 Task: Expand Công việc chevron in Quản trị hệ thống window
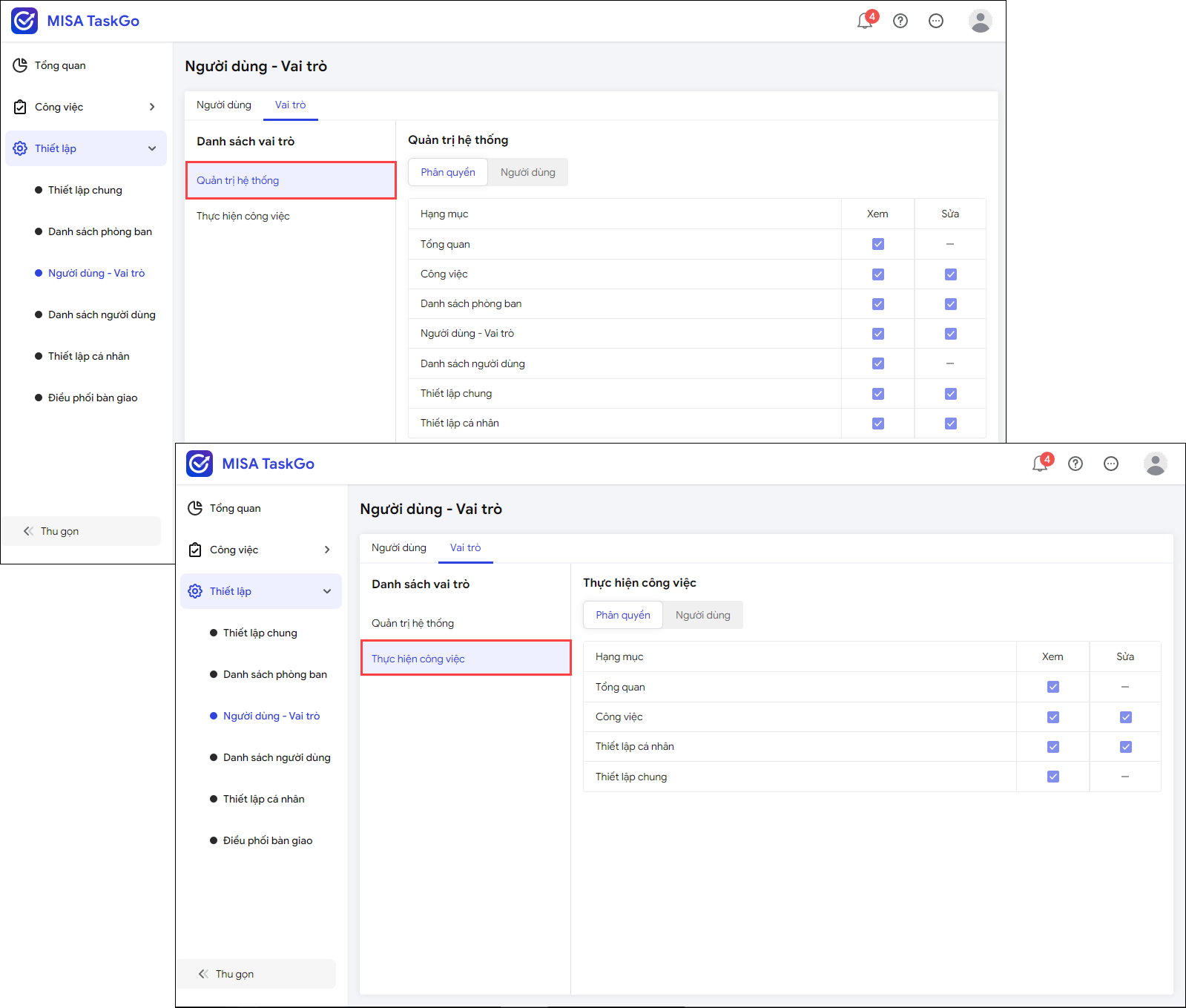pos(152,107)
